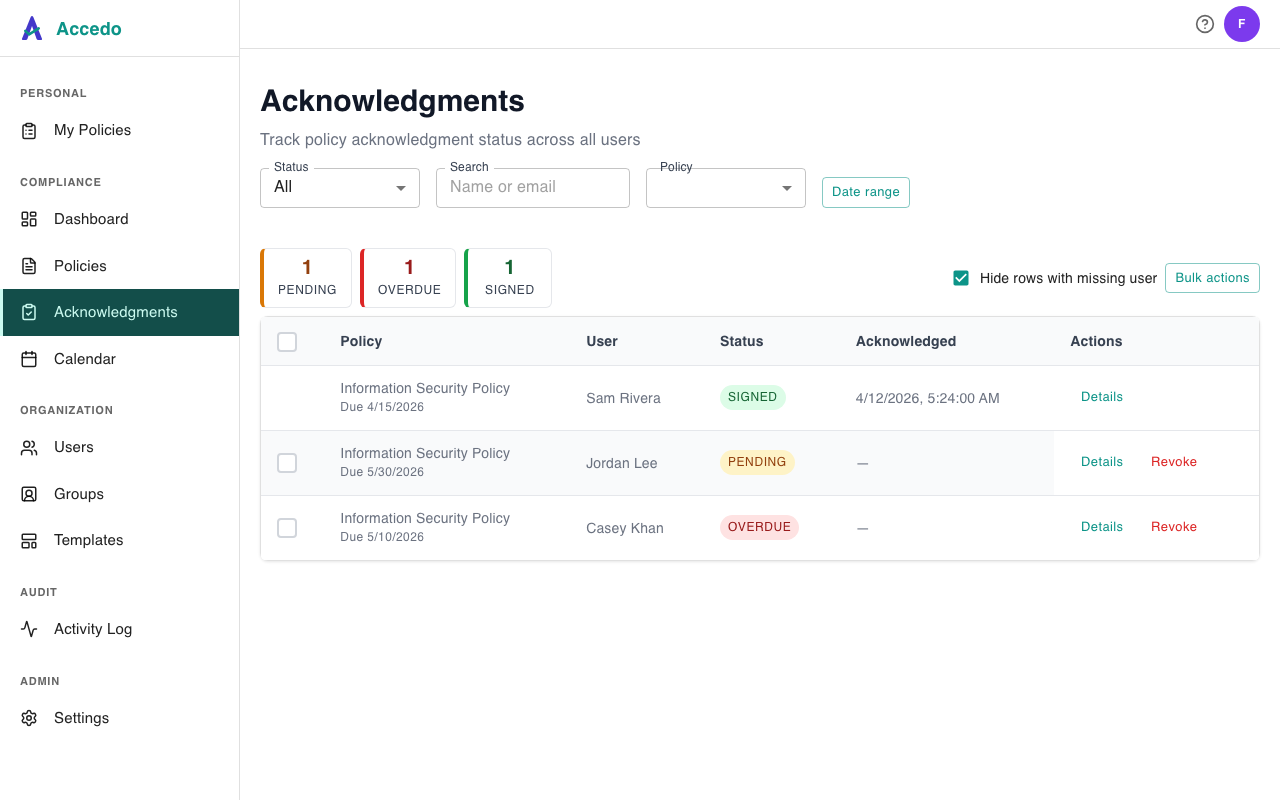Click the name Jordan Lee
This screenshot has height=800, width=1280.
tap(622, 463)
